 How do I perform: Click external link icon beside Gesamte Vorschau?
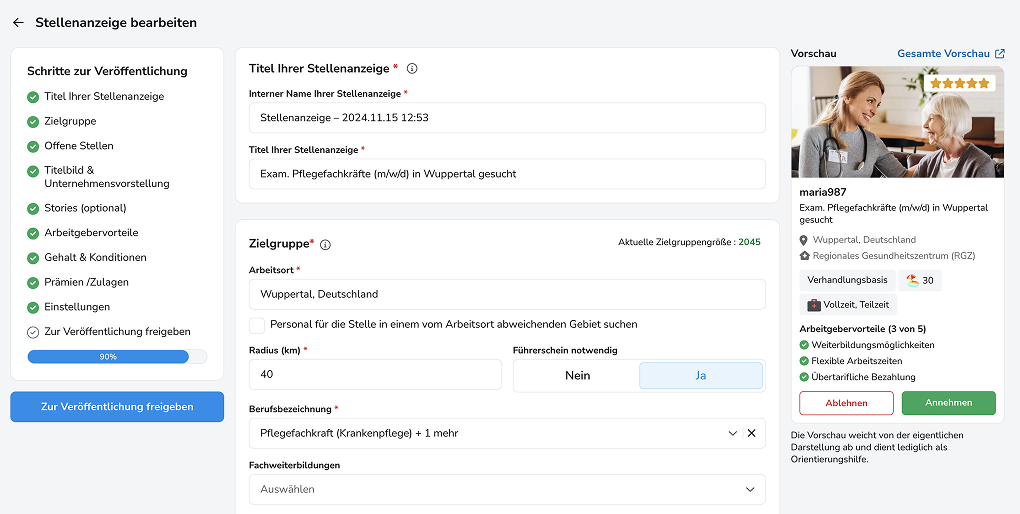tap(1000, 53)
